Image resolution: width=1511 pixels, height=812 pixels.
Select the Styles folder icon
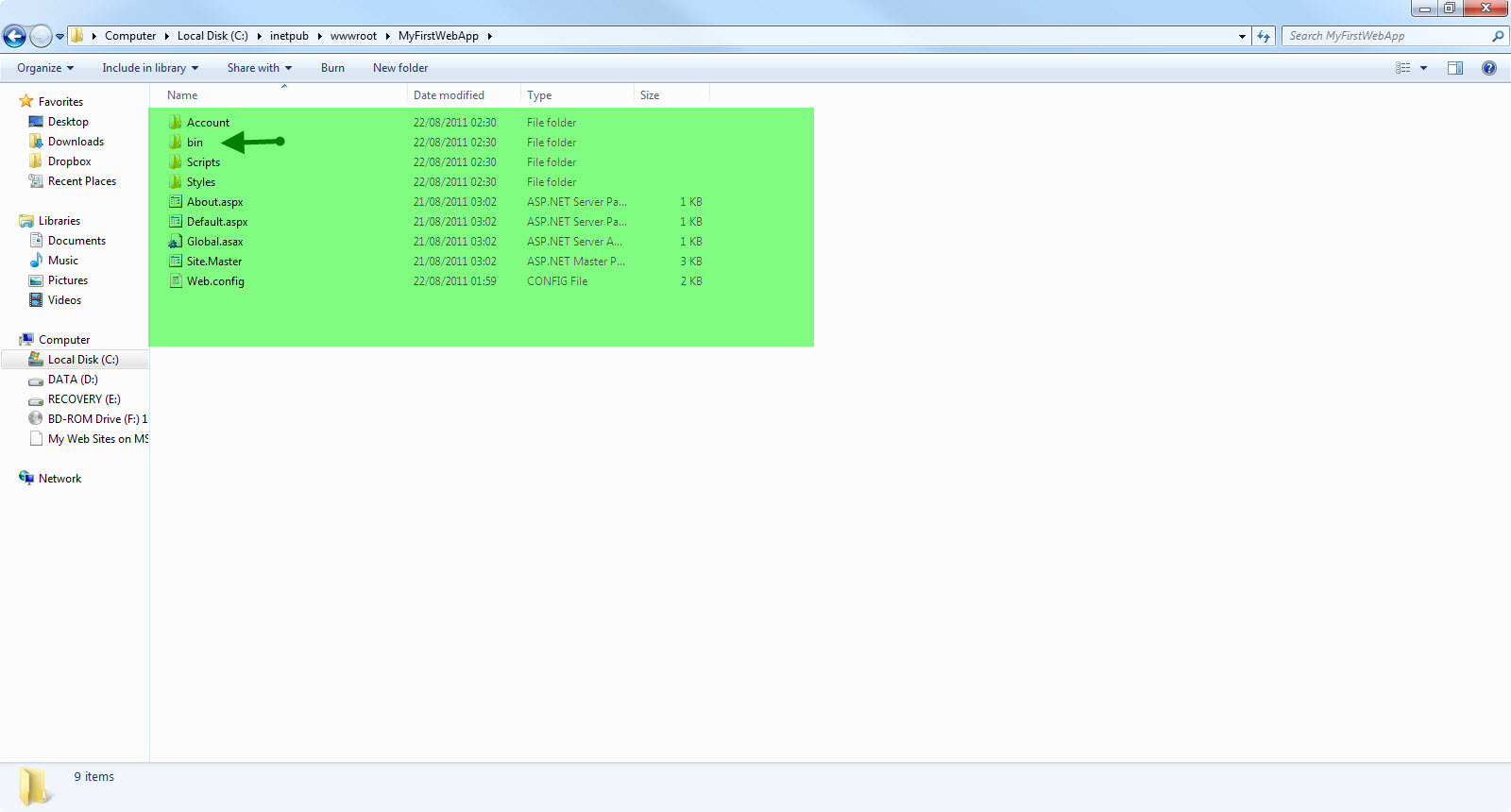pyautogui.click(x=175, y=181)
